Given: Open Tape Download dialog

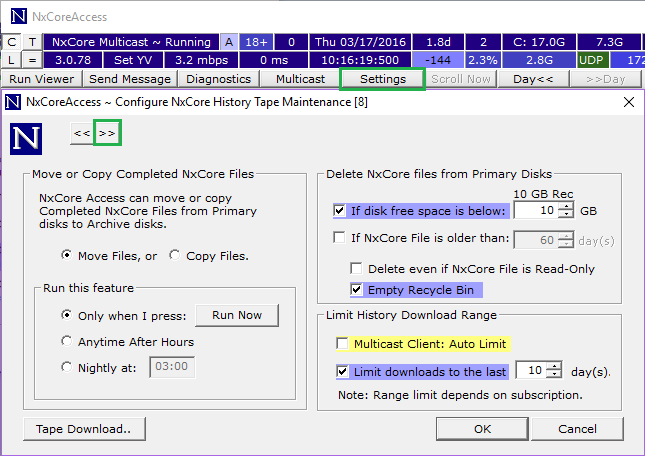Looking at the screenshot, I should 84,429.
